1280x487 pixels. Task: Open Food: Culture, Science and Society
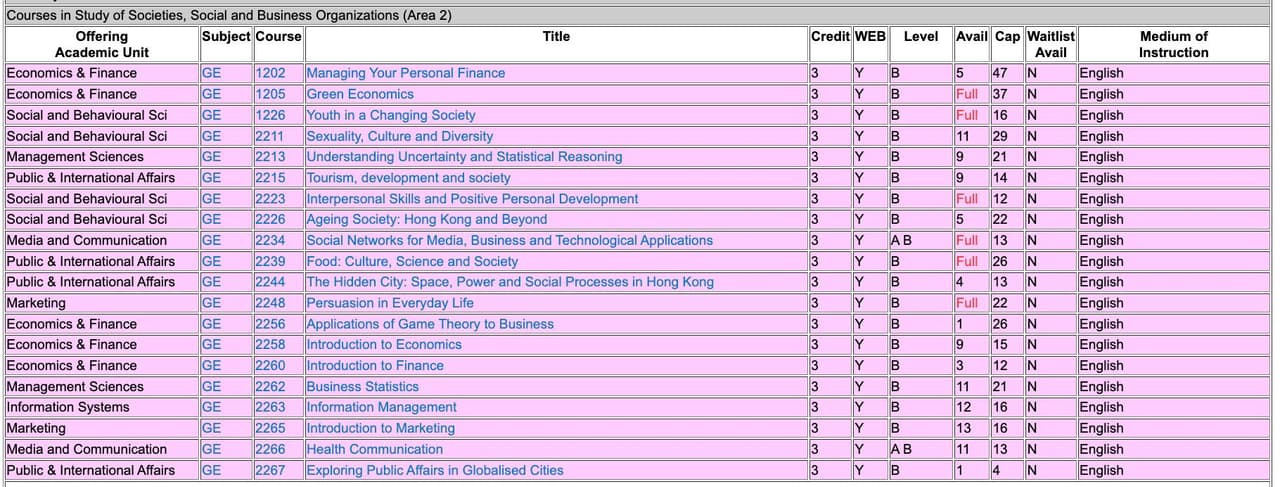click(x=411, y=261)
